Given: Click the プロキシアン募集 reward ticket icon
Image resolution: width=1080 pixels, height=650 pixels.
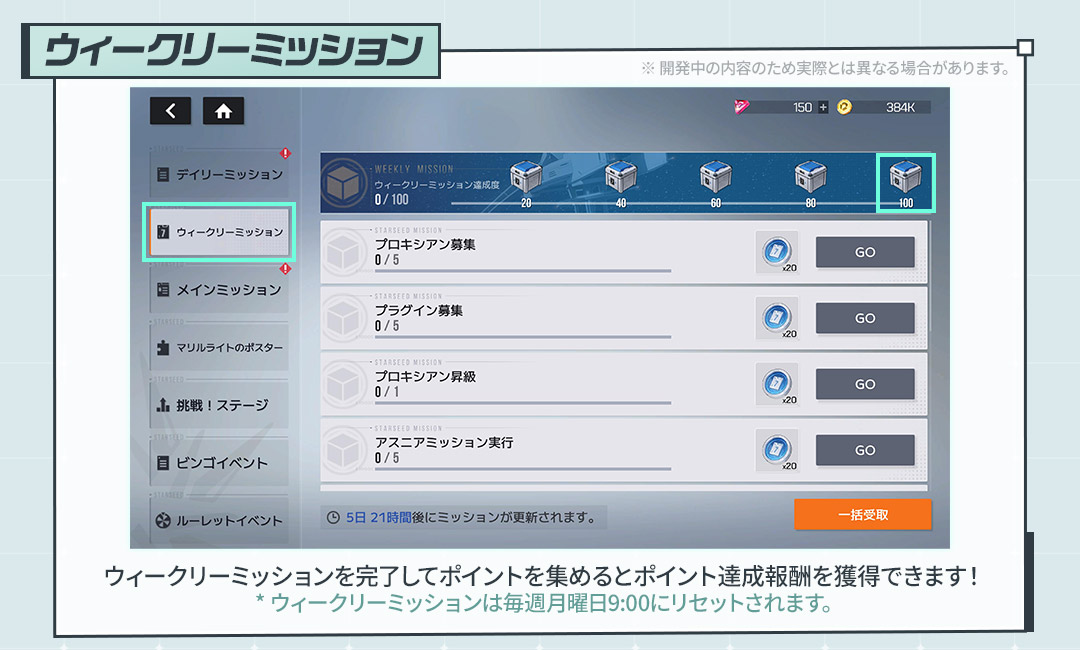Looking at the screenshot, I should (776, 252).
